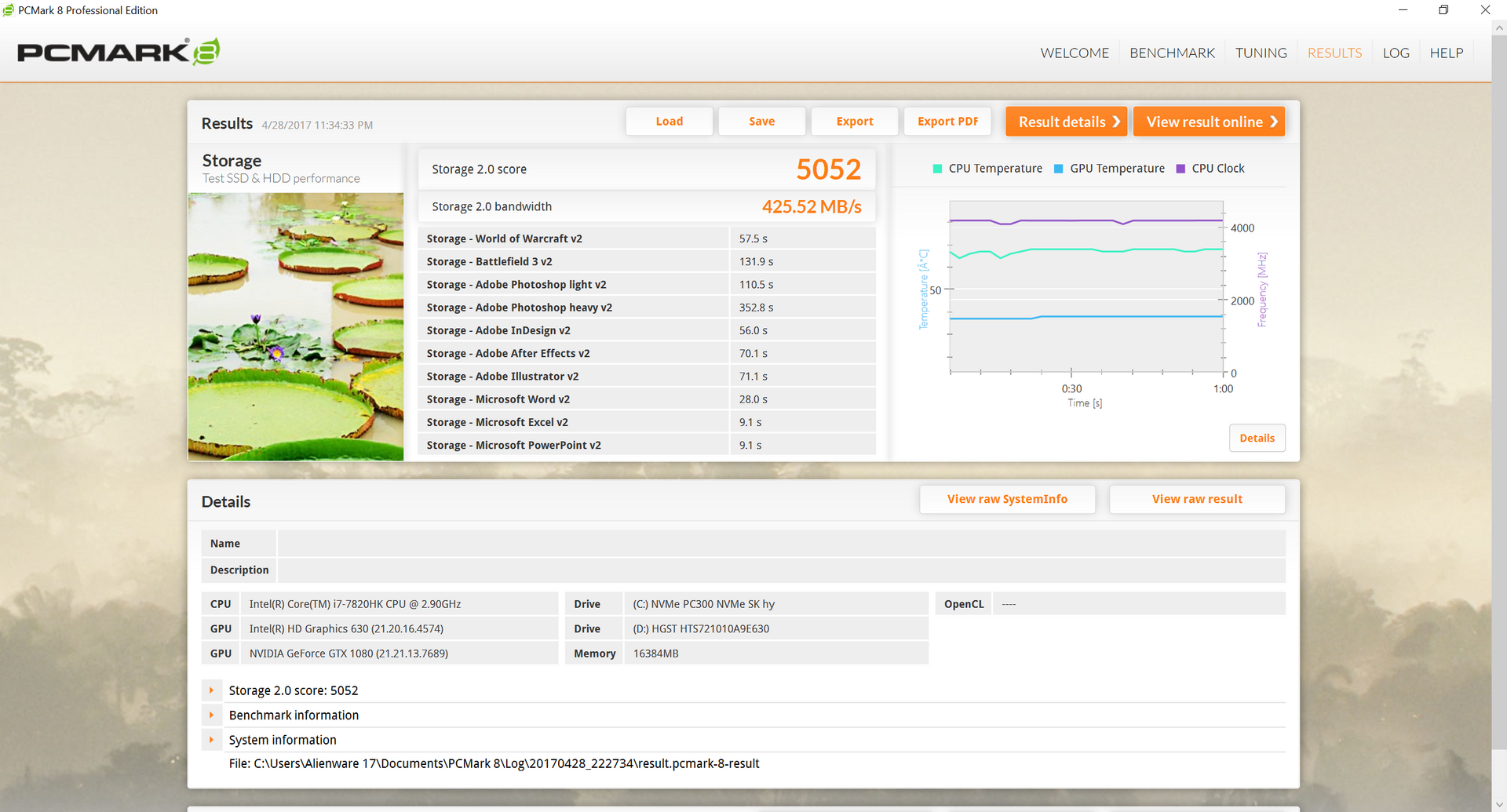
Task: Open the LOG tab
Action: tap(1396, 53)
